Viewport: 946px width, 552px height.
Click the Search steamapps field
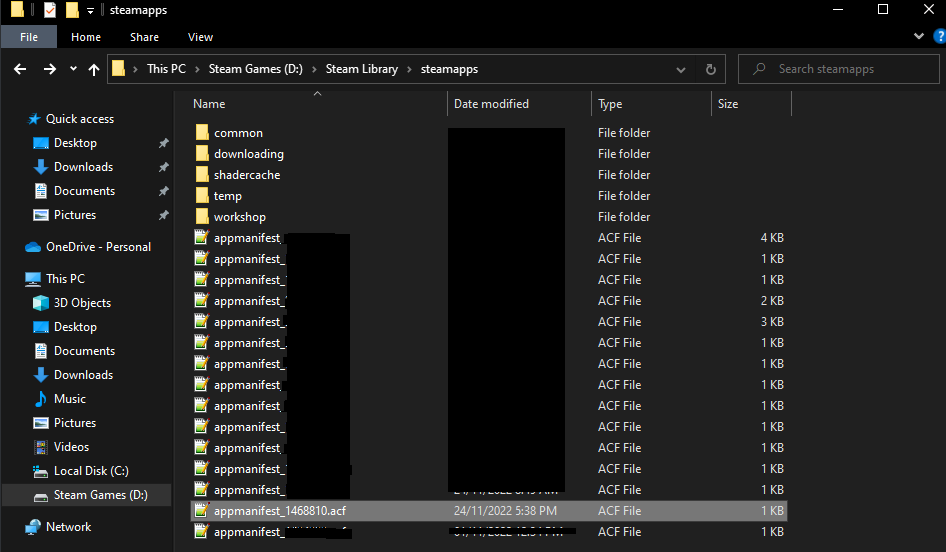coord(850,69)
